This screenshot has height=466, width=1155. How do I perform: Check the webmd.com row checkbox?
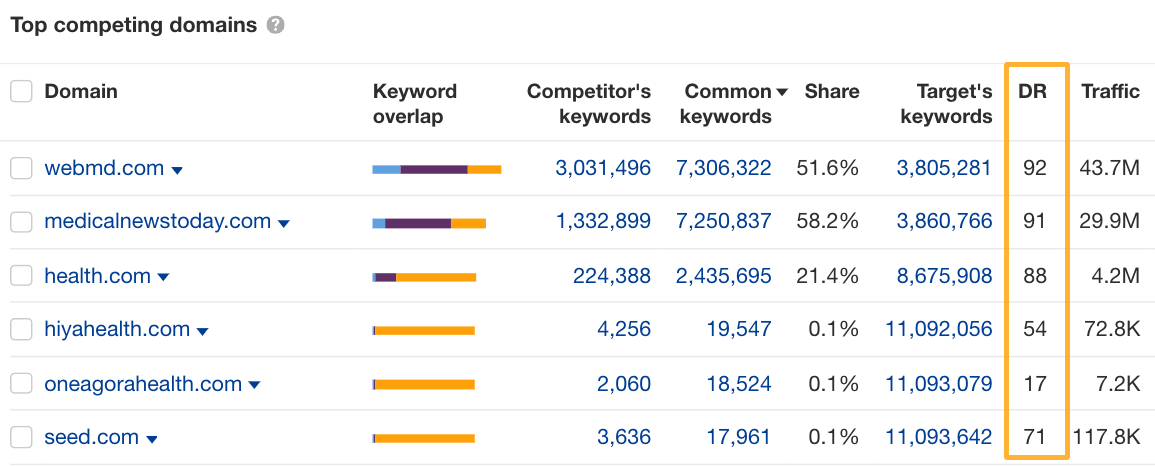pos(21,169)
